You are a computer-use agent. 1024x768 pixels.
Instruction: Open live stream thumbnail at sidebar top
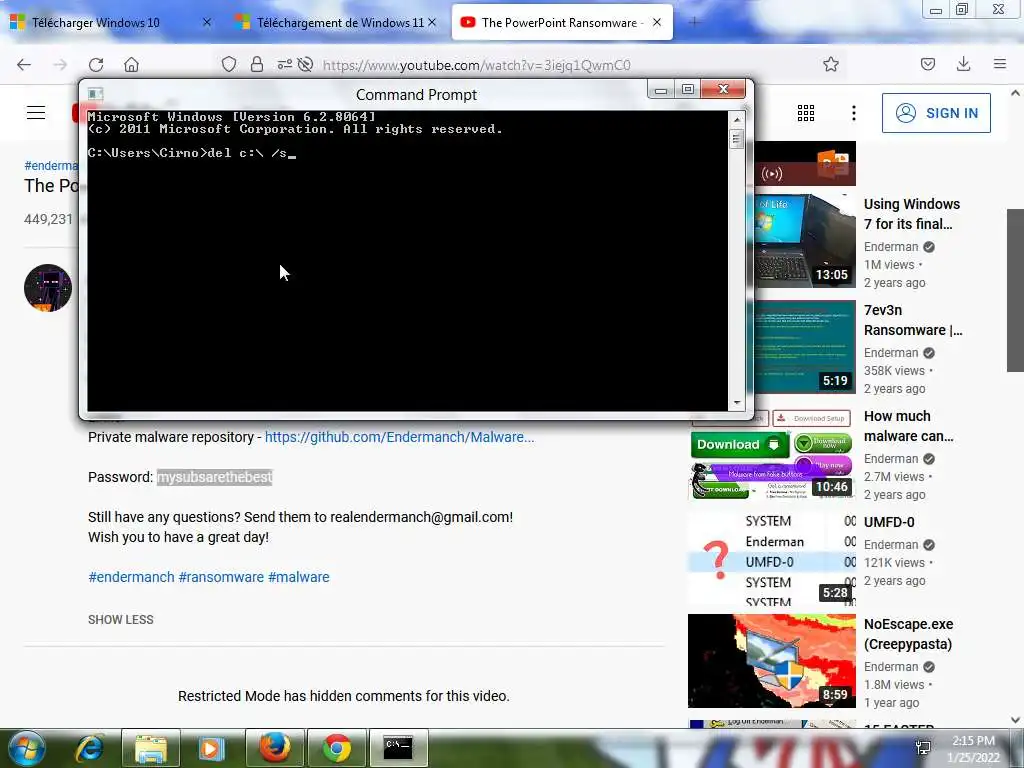(805, 163)
